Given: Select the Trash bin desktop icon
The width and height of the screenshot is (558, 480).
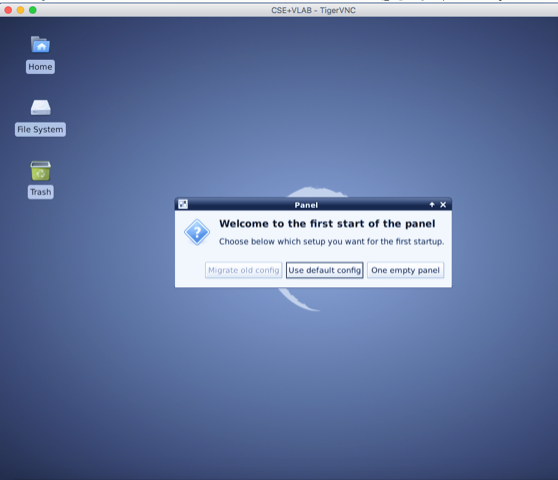Looking at the screenshot, I should (x=41, y=170).
